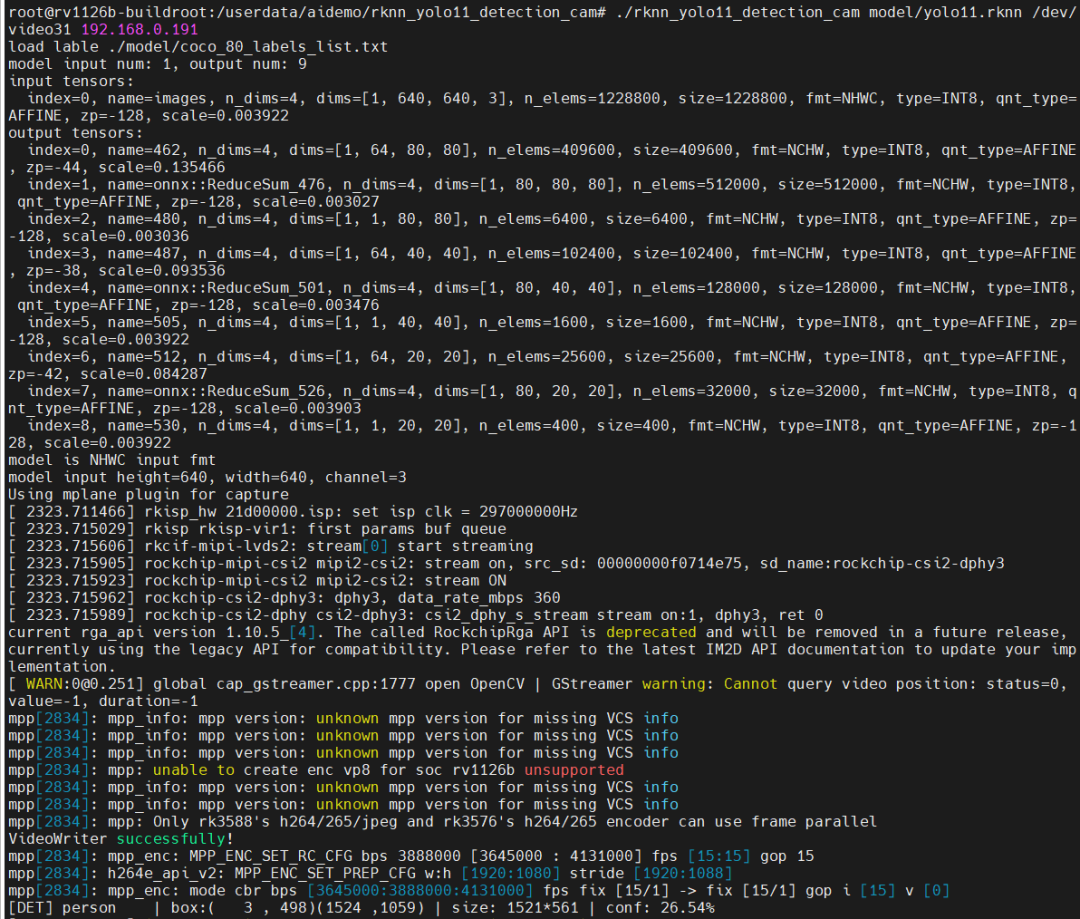Screen dimensions: 1080x919
Task: Click the 'MPP_ENC_SET_RC_CFG bps 3888000' line
Action: (x=411, y=856)
